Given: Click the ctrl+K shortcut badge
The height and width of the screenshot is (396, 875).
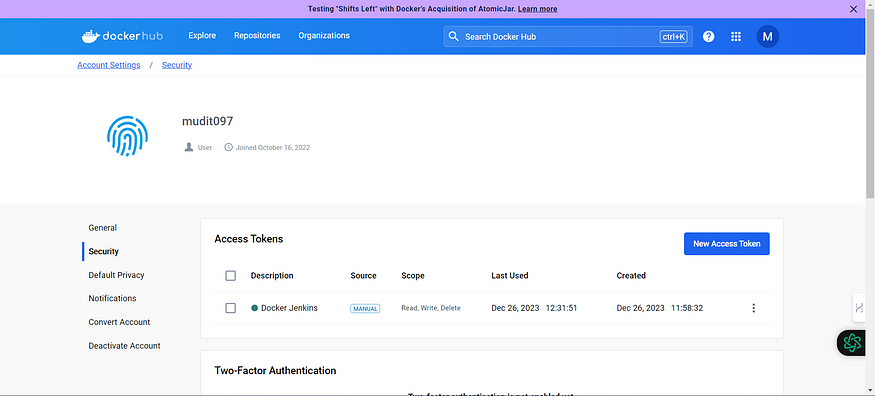Looking at the screenshot, I should (x=674, y=37).
